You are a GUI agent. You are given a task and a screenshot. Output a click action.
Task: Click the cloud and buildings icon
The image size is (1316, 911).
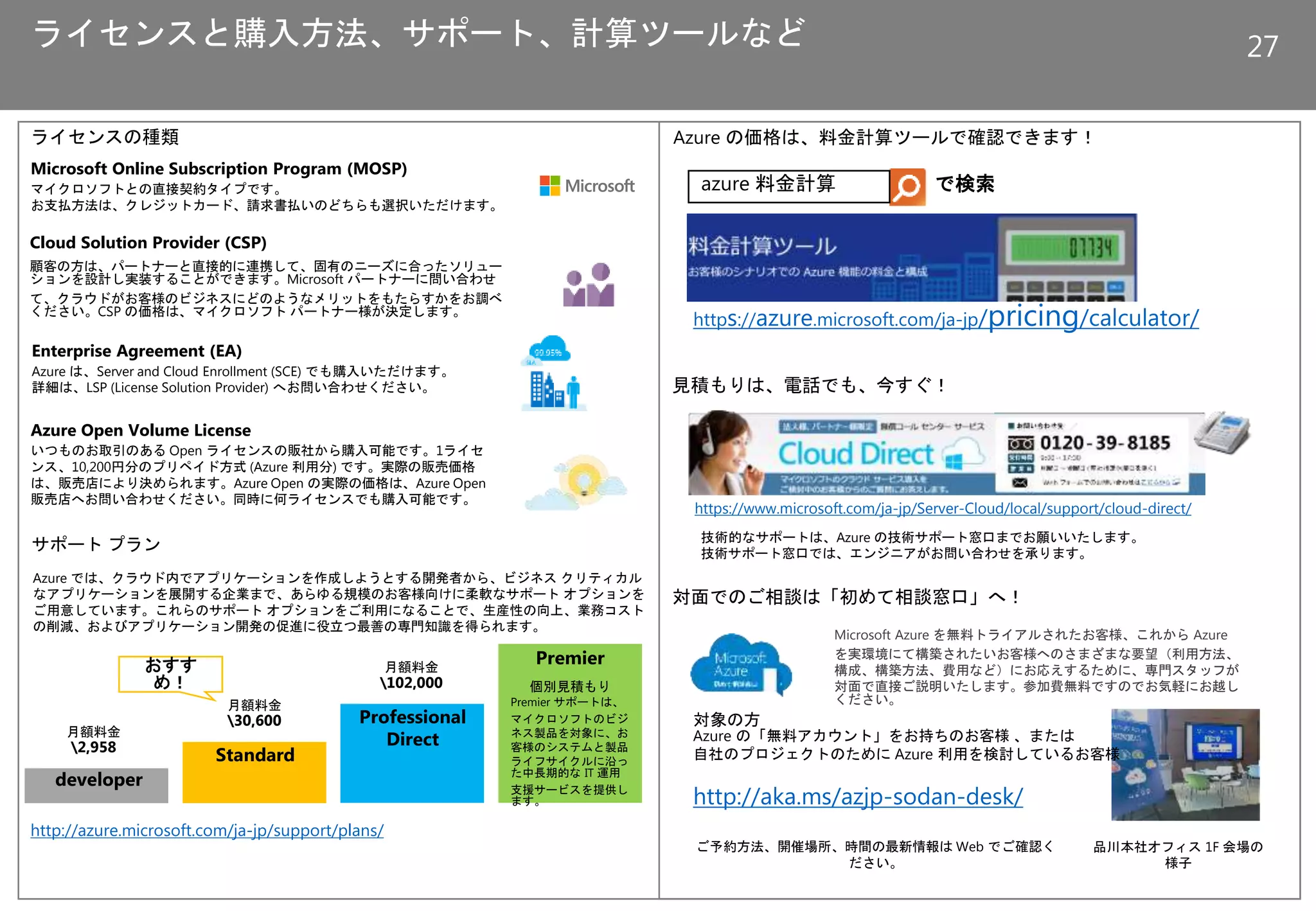(553, 373)
